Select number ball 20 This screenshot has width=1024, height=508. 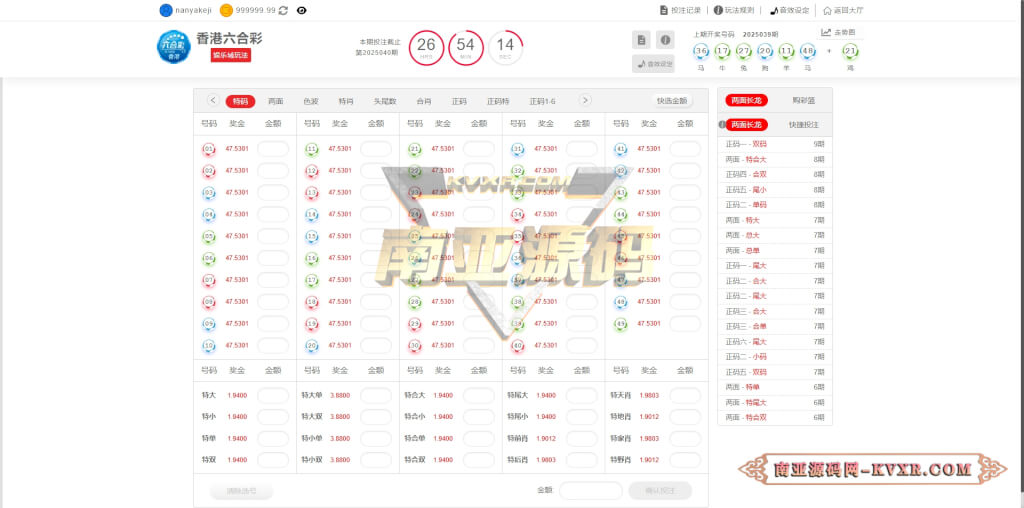click(312, 345)
